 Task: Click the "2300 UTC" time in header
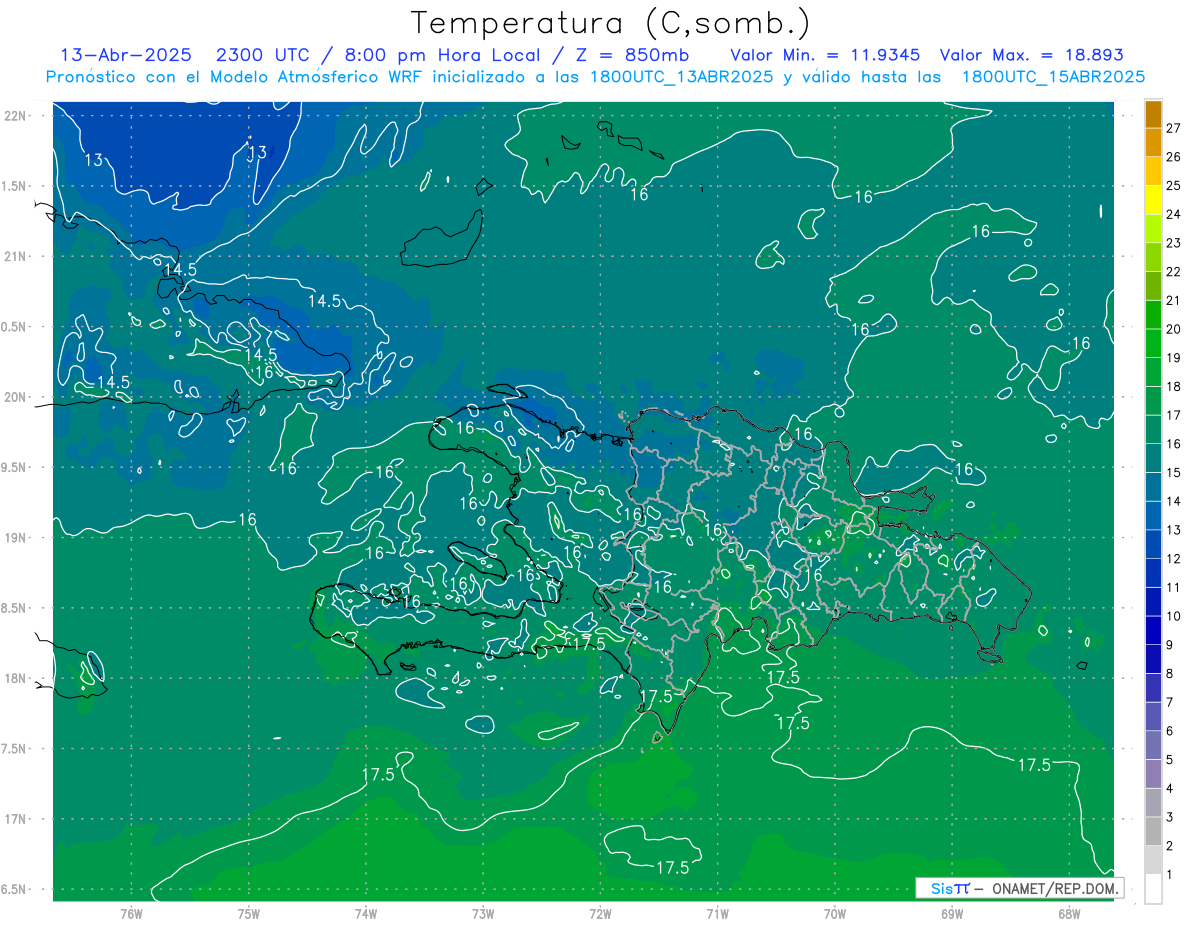[x=263, y=55]
